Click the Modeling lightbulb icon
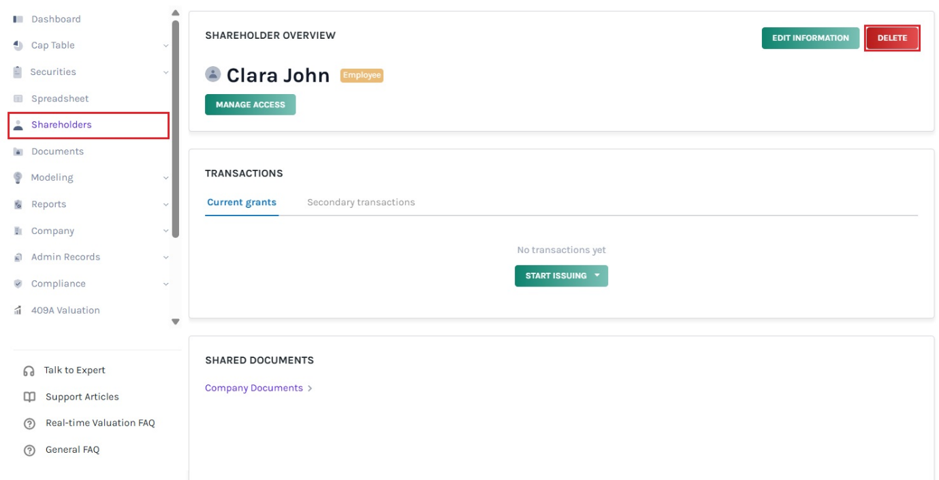The image size is (939, 480). (x=18, y=178)
